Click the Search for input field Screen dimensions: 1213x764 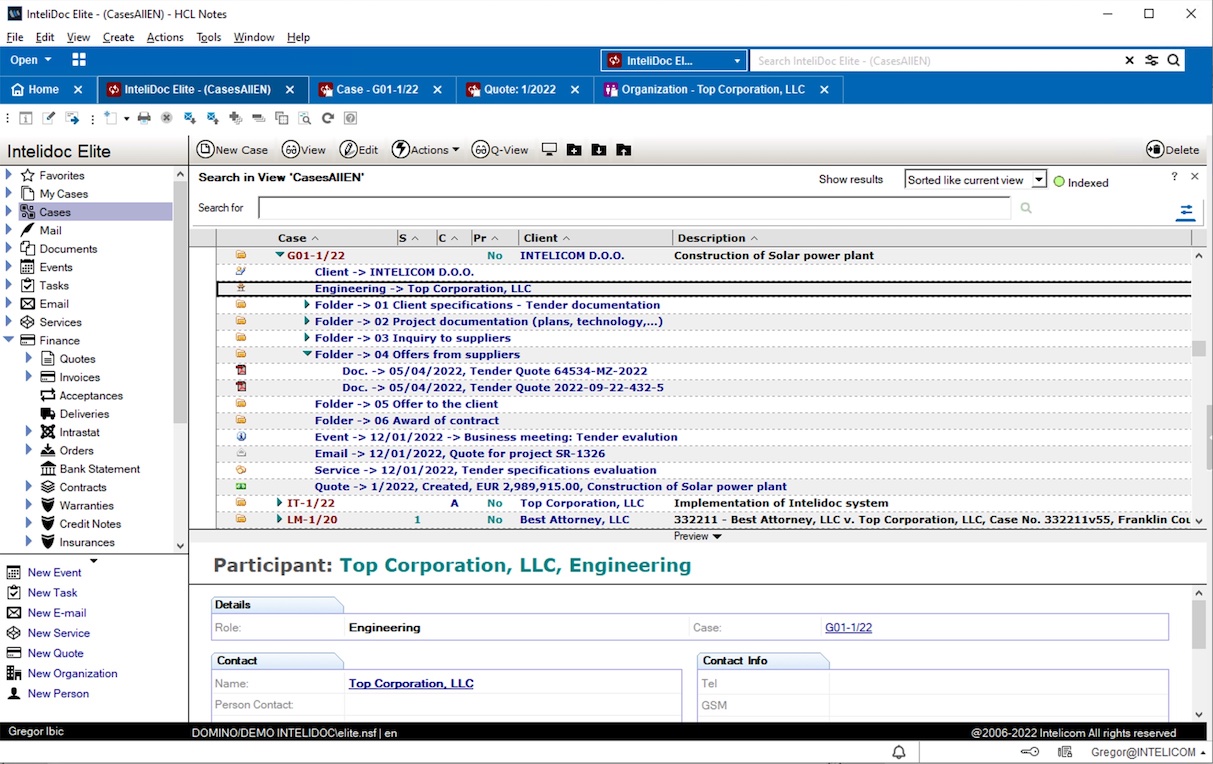click(x=635, y=208)
